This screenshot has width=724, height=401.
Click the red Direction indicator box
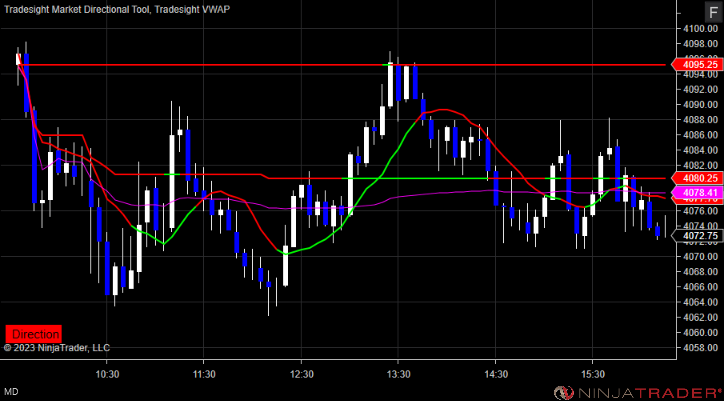tap(33, 334)
